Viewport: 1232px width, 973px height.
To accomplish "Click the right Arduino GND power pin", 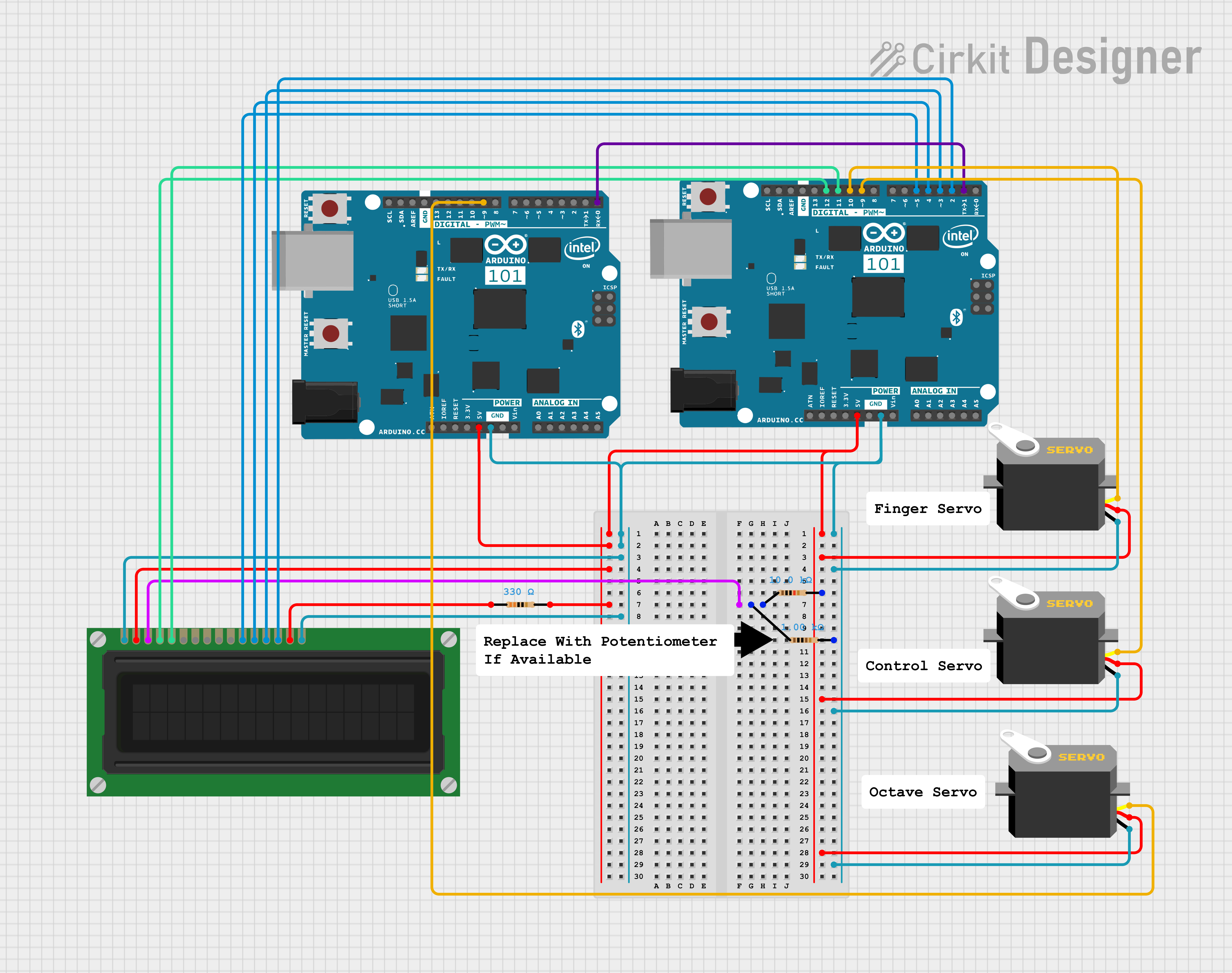I will click(x=881, y=416).
